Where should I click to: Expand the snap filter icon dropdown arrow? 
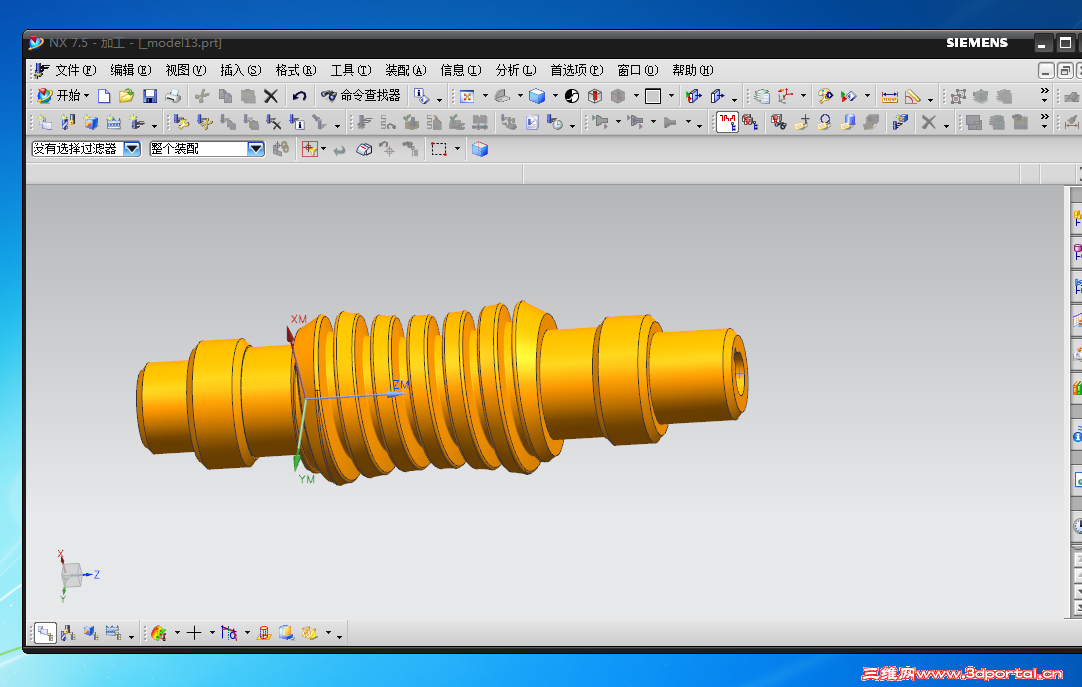(324, 149)
